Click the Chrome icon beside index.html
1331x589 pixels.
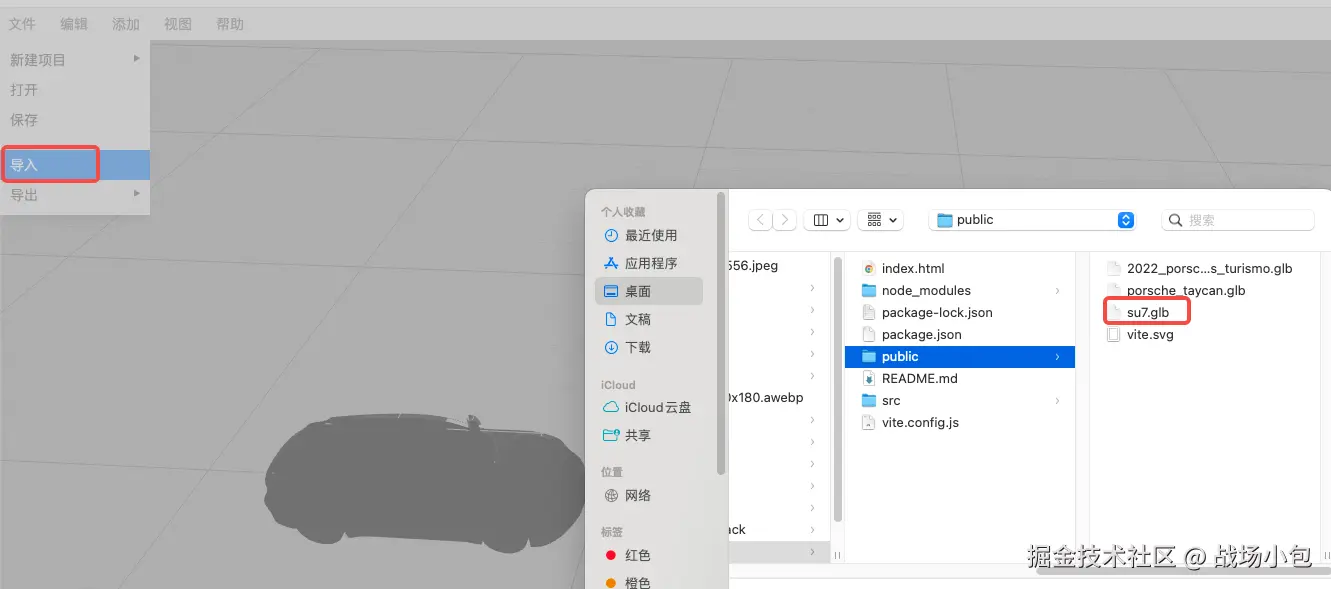(869, 268)
